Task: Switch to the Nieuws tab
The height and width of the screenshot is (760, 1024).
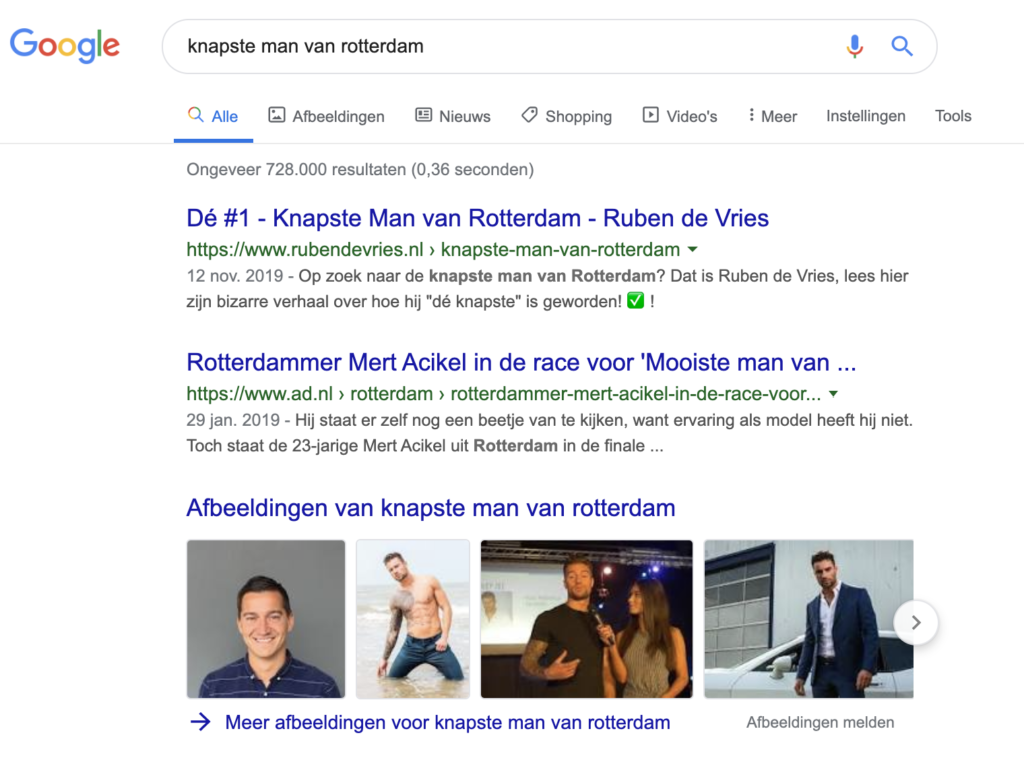Action: point(453,116)
